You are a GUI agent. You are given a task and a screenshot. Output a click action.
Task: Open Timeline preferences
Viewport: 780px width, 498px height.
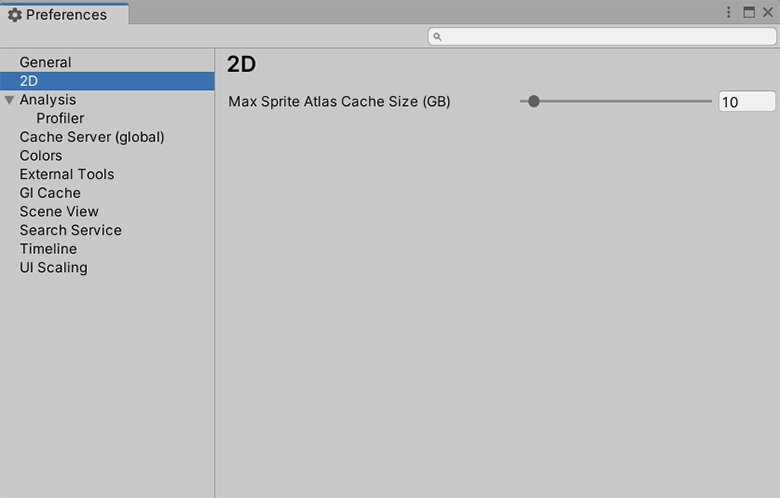click(x=48, y=249)
